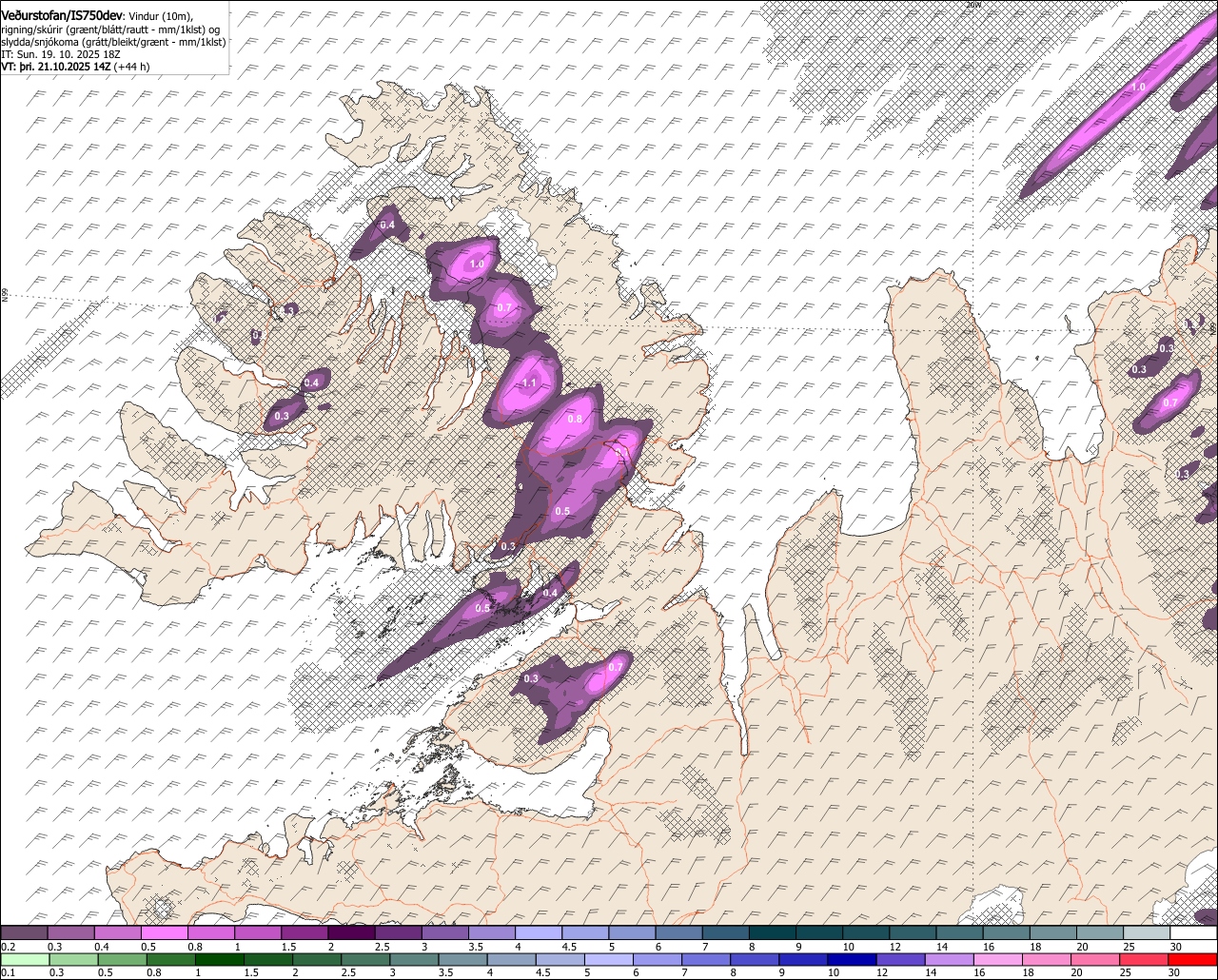
Task: Click the '0.1' label in the lower legend
Action: [x=9, y=972]
